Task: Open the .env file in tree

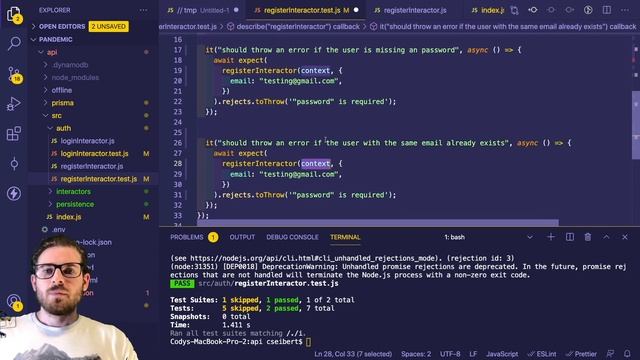Action: (x=59, y=229)
